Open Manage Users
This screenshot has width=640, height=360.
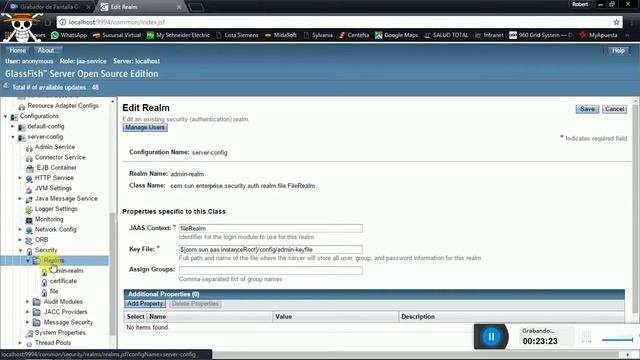pos(145,127)
